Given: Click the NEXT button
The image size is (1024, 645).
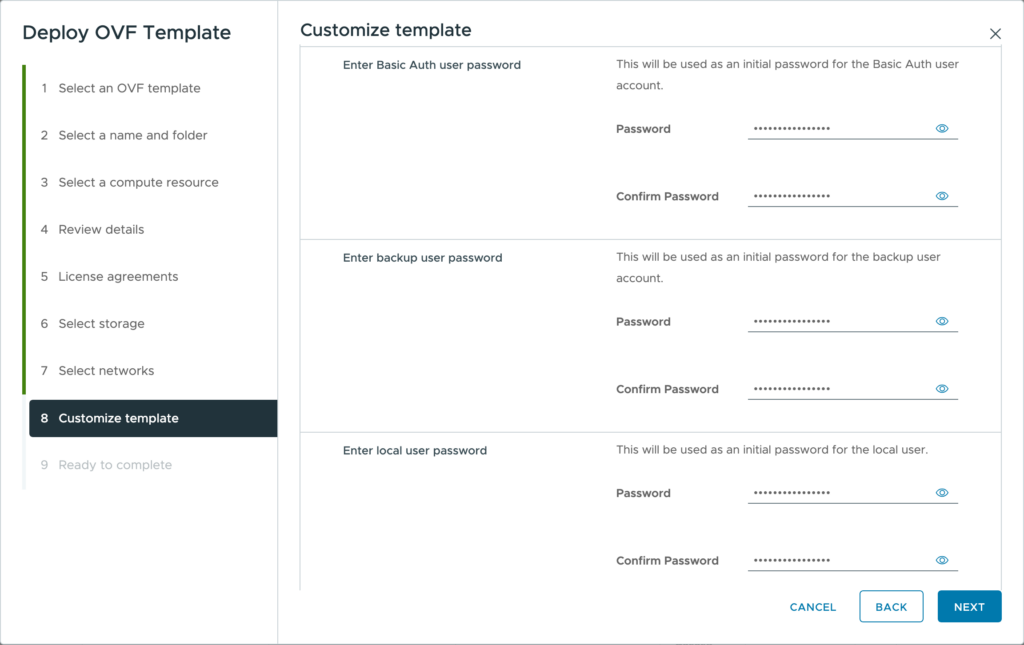Looking at the screenshot, I should click(969, 607).
